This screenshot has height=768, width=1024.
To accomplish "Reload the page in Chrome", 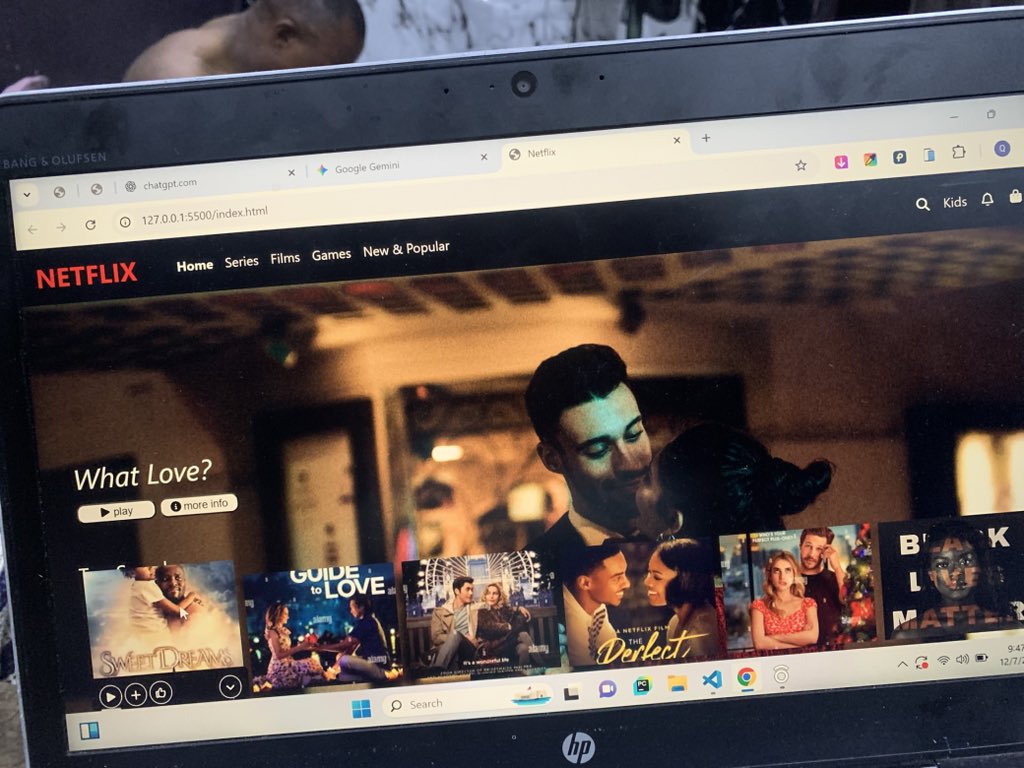I will click(x=90, y=225).
